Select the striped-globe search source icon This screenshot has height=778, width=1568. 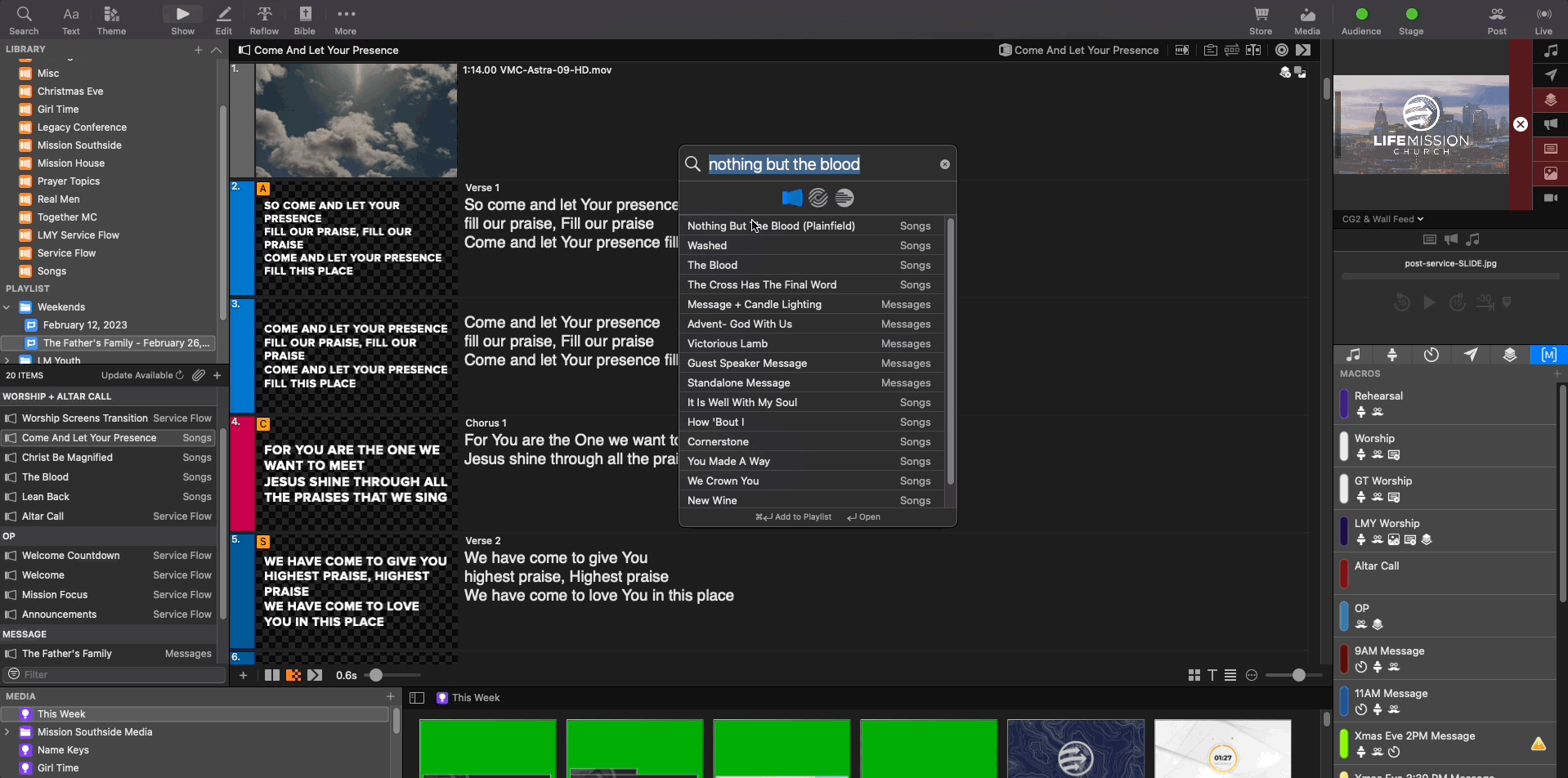818,198
